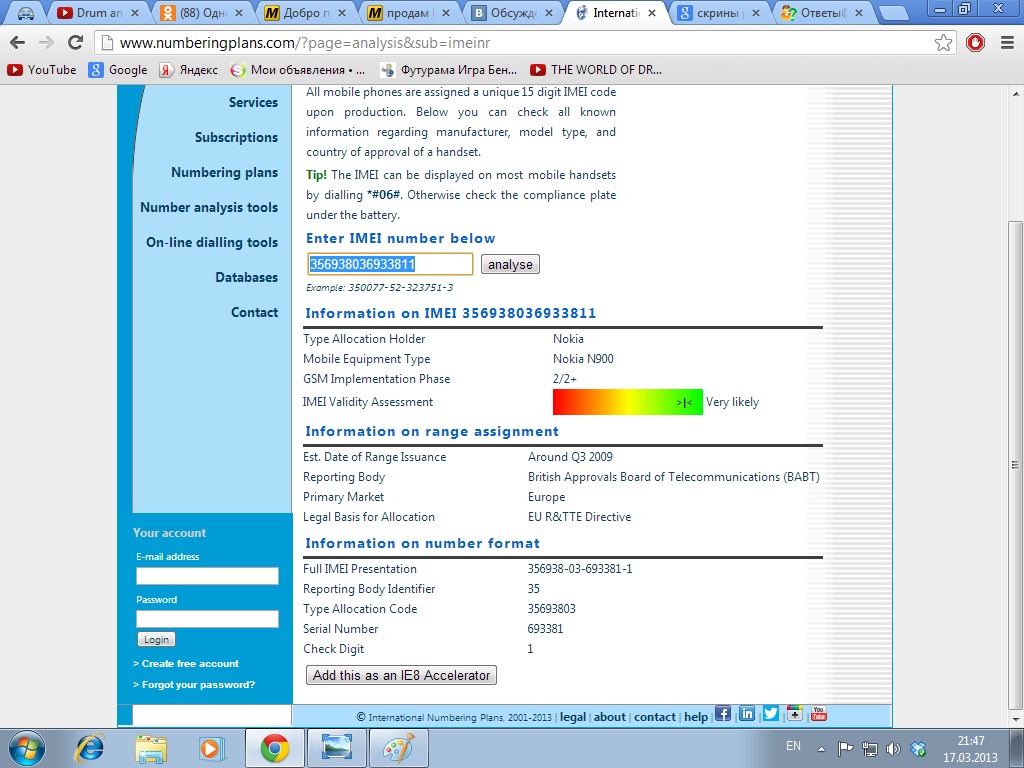Image resolution: width=1024 pixels, height=768 pixels.
Task: Open the YouTube bookmark
Action: tap(42, 70)
